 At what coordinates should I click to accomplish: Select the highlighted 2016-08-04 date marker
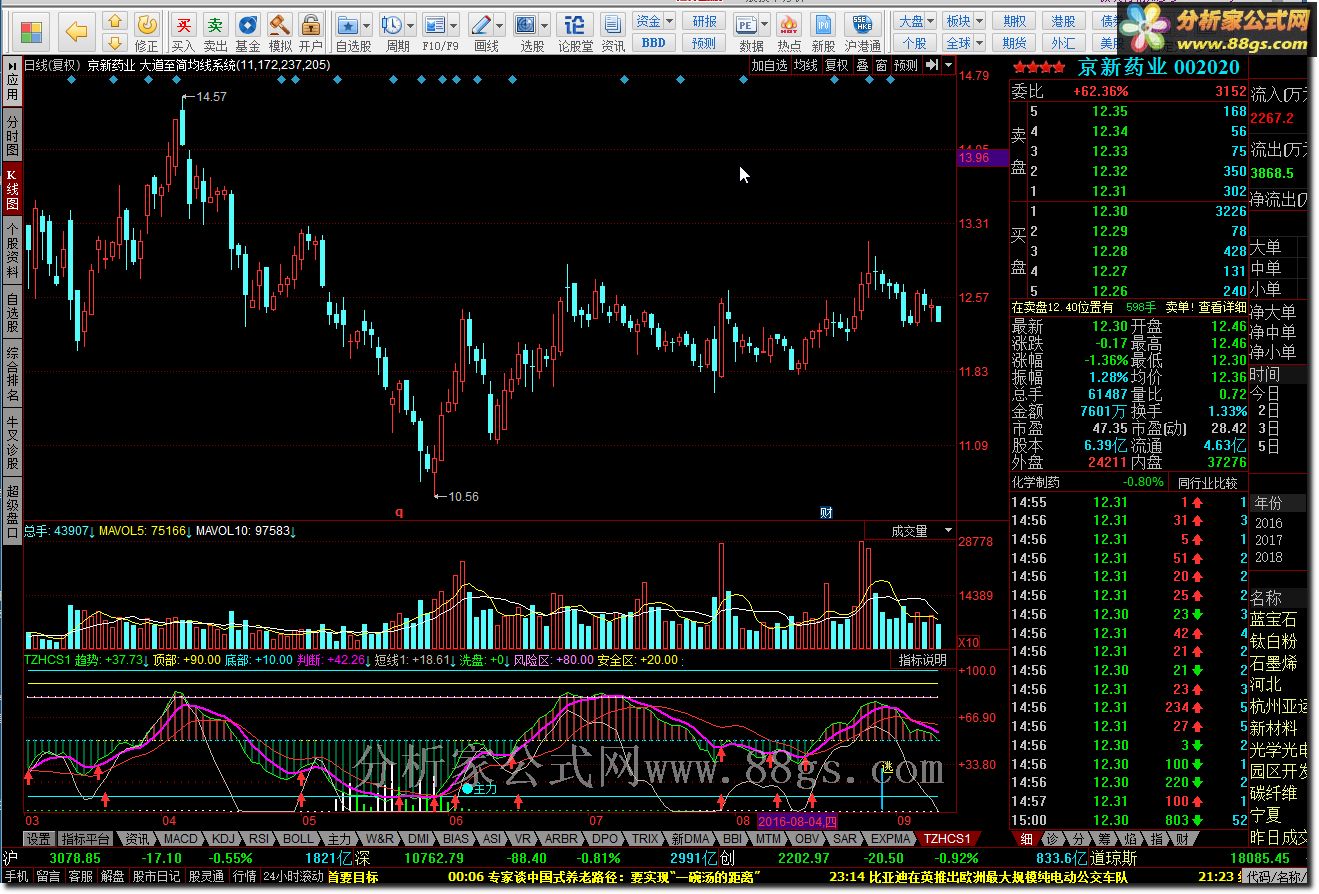point(796,821)
